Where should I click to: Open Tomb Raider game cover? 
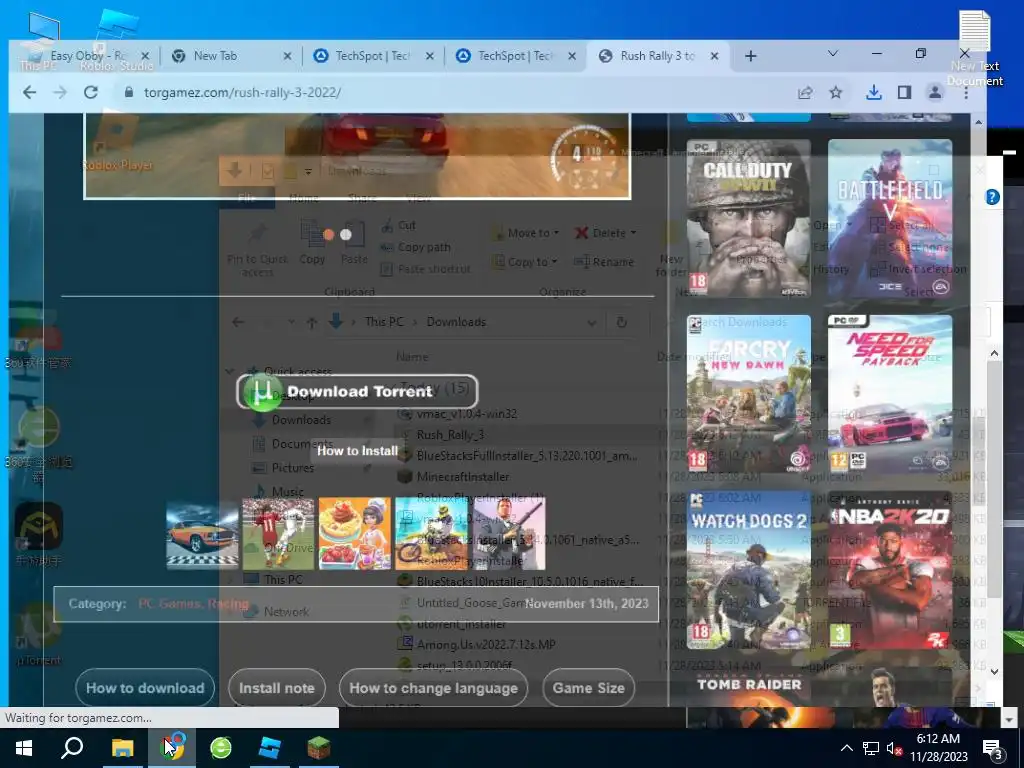(x=749, y=697)
